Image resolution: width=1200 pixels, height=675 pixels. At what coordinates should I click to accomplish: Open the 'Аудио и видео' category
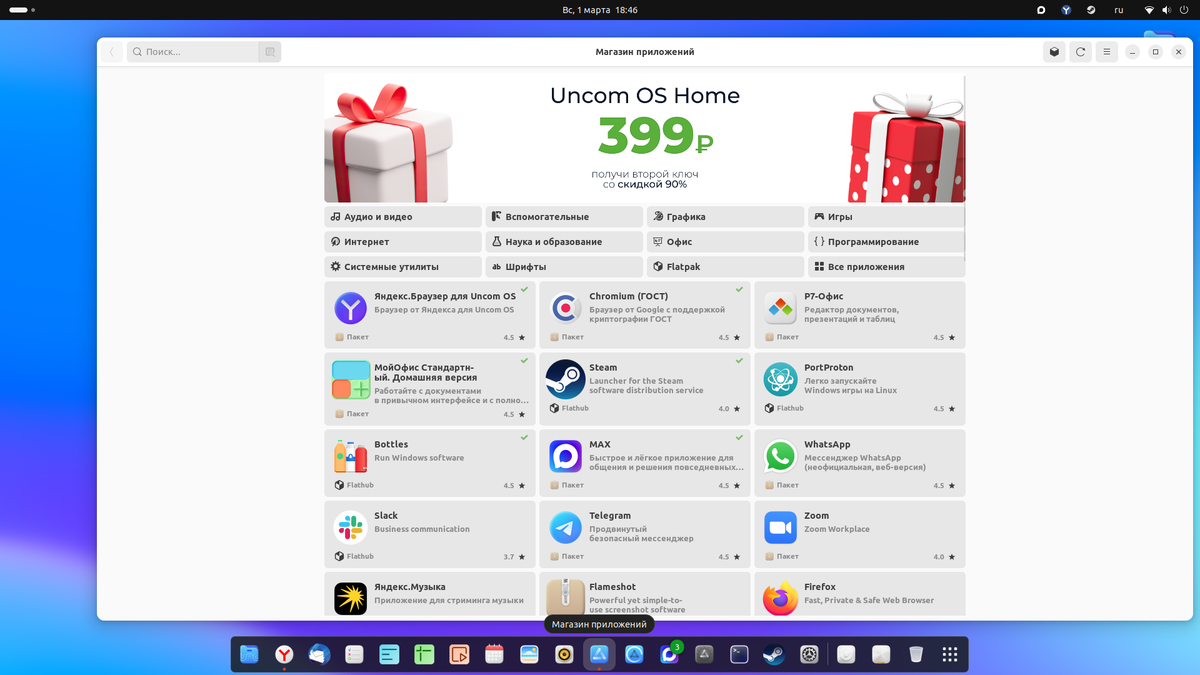(403, 217)
